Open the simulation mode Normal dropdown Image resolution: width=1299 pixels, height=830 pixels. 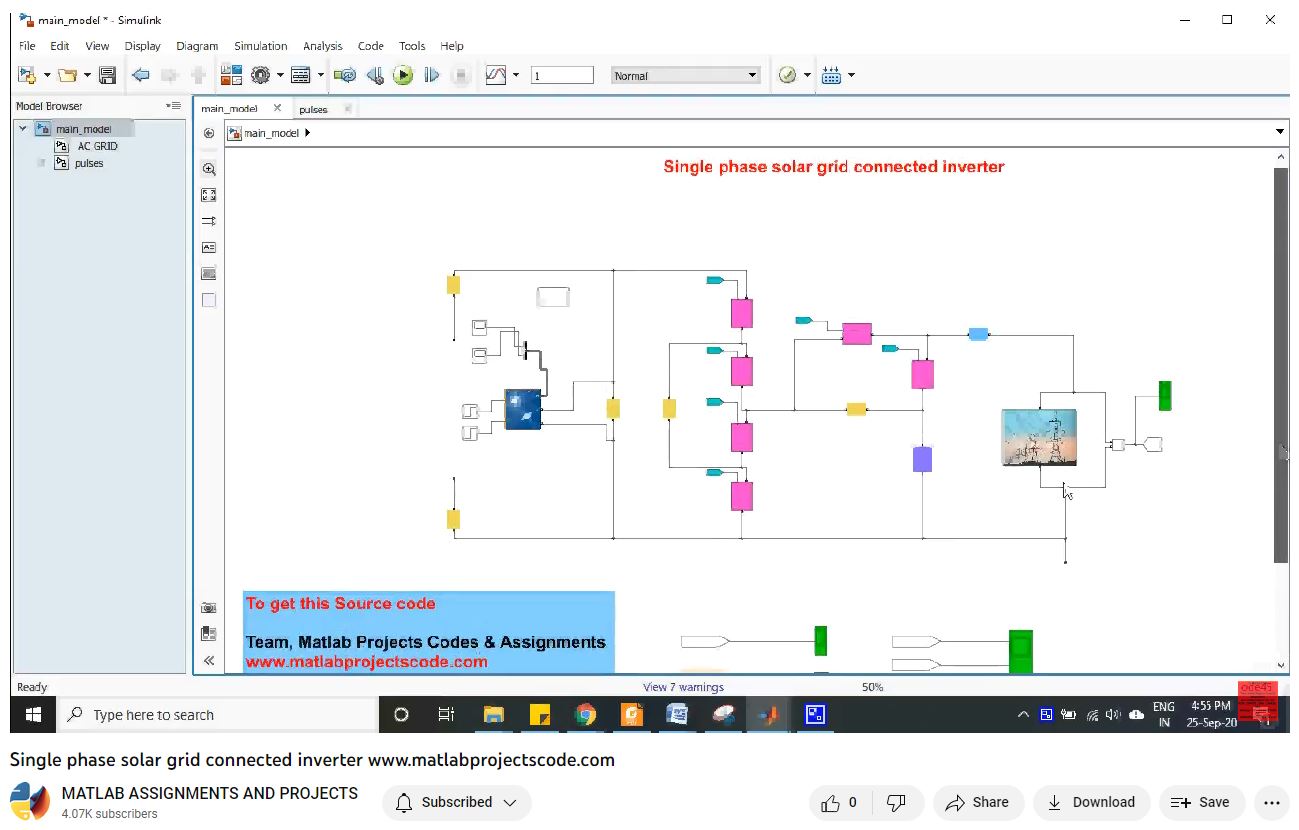pos(685,75)
